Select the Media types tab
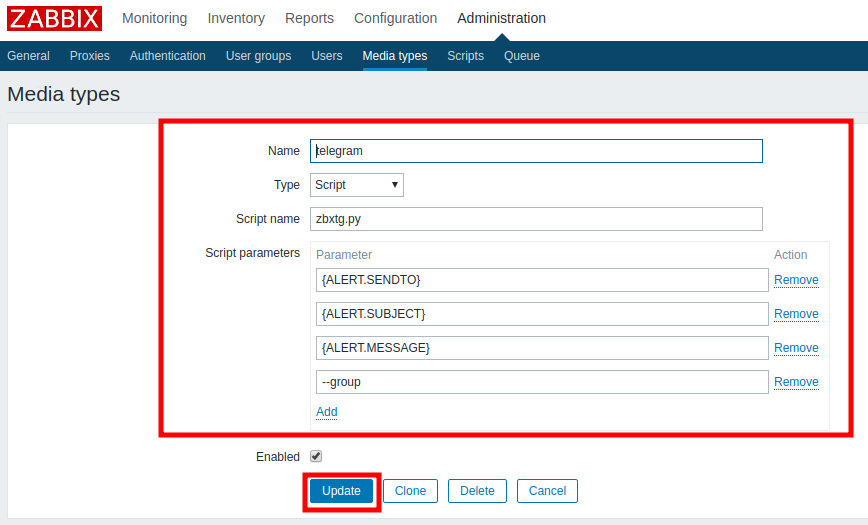868x525 pixels. tap(395, 56)
